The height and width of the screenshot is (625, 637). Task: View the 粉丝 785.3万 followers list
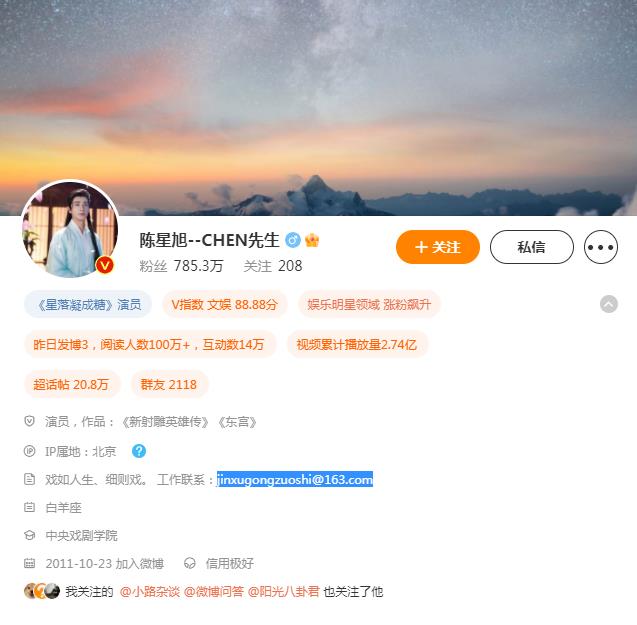[181, 266]
